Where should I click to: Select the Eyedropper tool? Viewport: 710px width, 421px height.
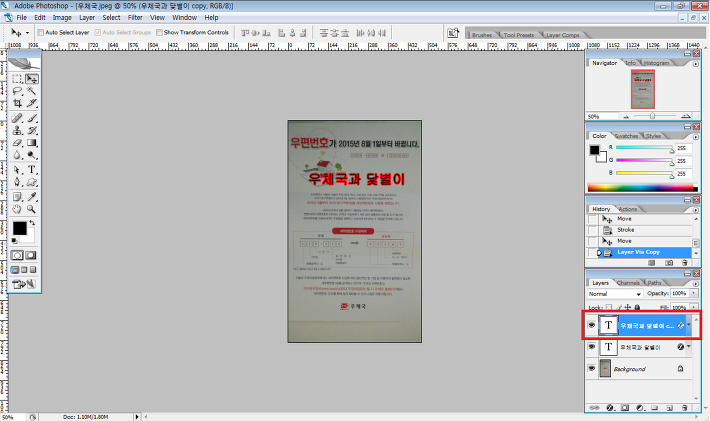32,197
